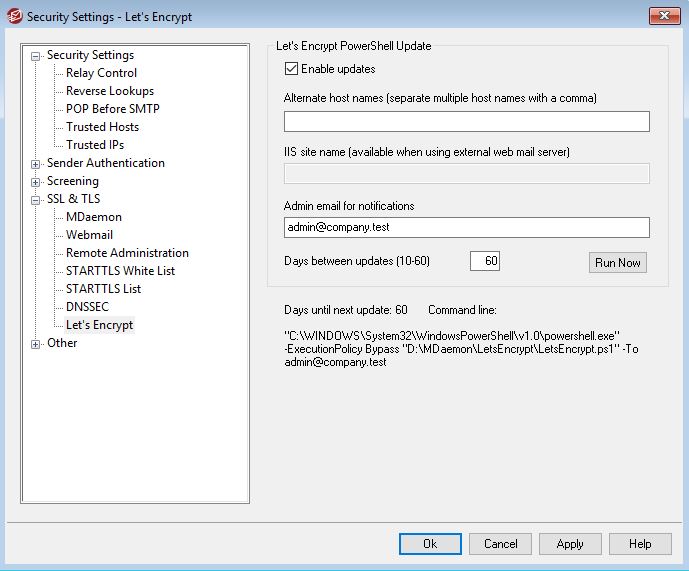The height and width of the screenshot is (571, 689).
Task: Select POP Before SMTP item
Action: (113, 109)
